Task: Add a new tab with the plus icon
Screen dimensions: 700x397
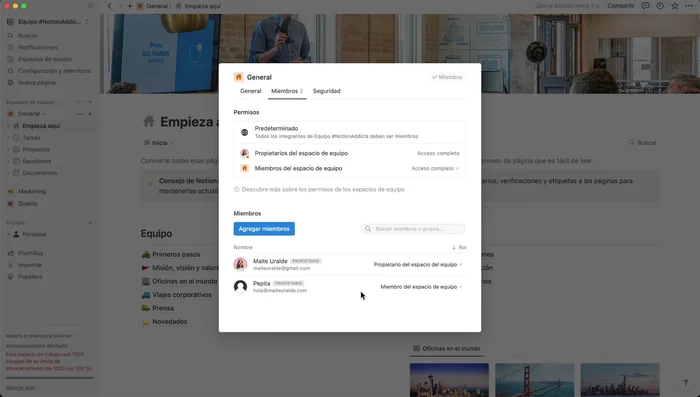Action: 130,6
